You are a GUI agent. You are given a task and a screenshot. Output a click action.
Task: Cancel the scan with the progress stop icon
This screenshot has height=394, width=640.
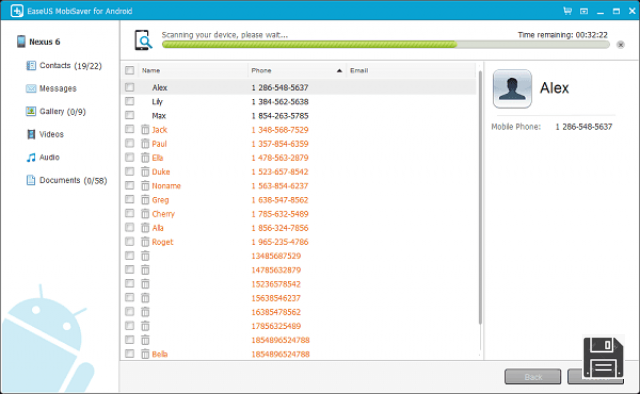[620, 45]
